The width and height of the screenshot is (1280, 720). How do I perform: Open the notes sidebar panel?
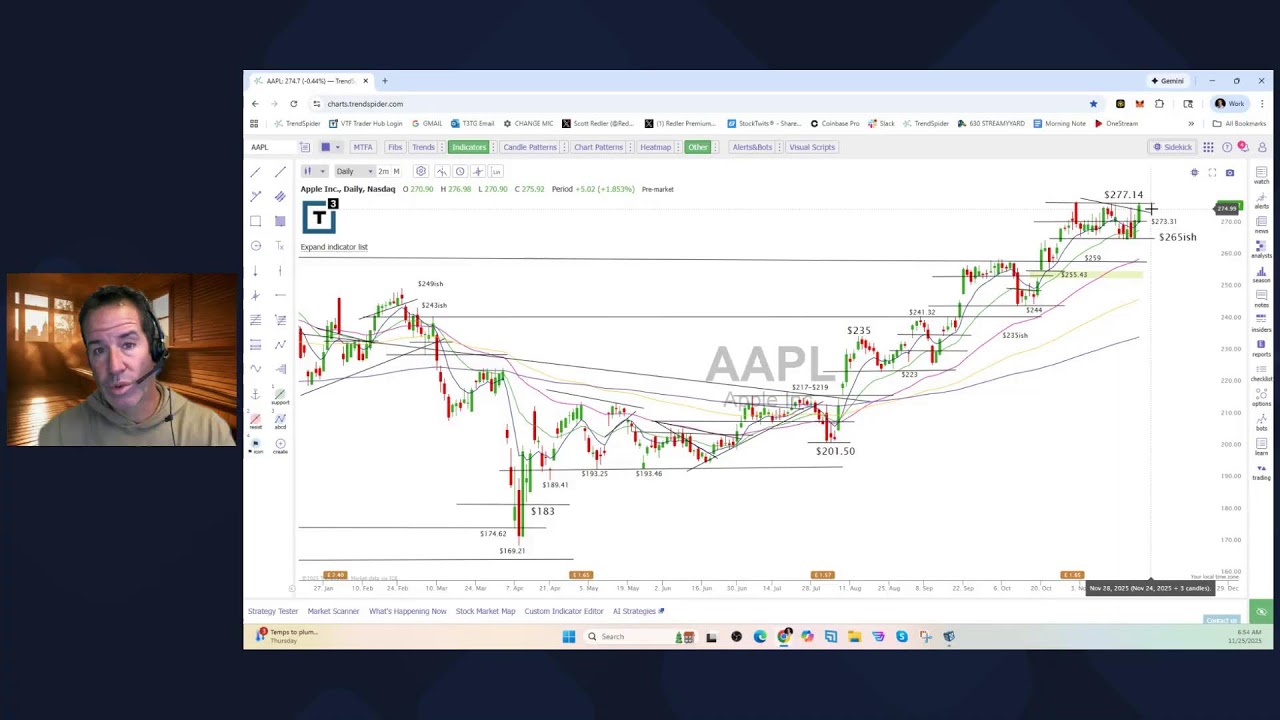point(1261,299)
